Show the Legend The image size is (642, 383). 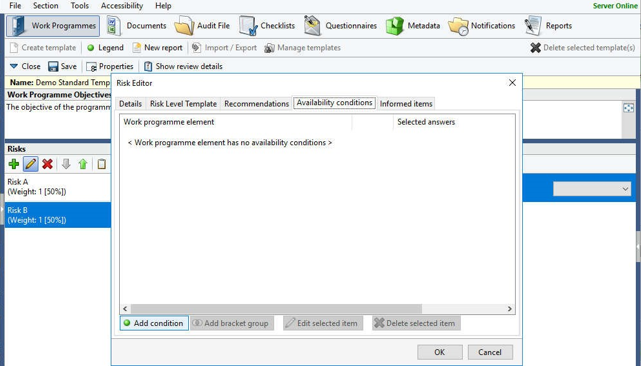point(105,48)
